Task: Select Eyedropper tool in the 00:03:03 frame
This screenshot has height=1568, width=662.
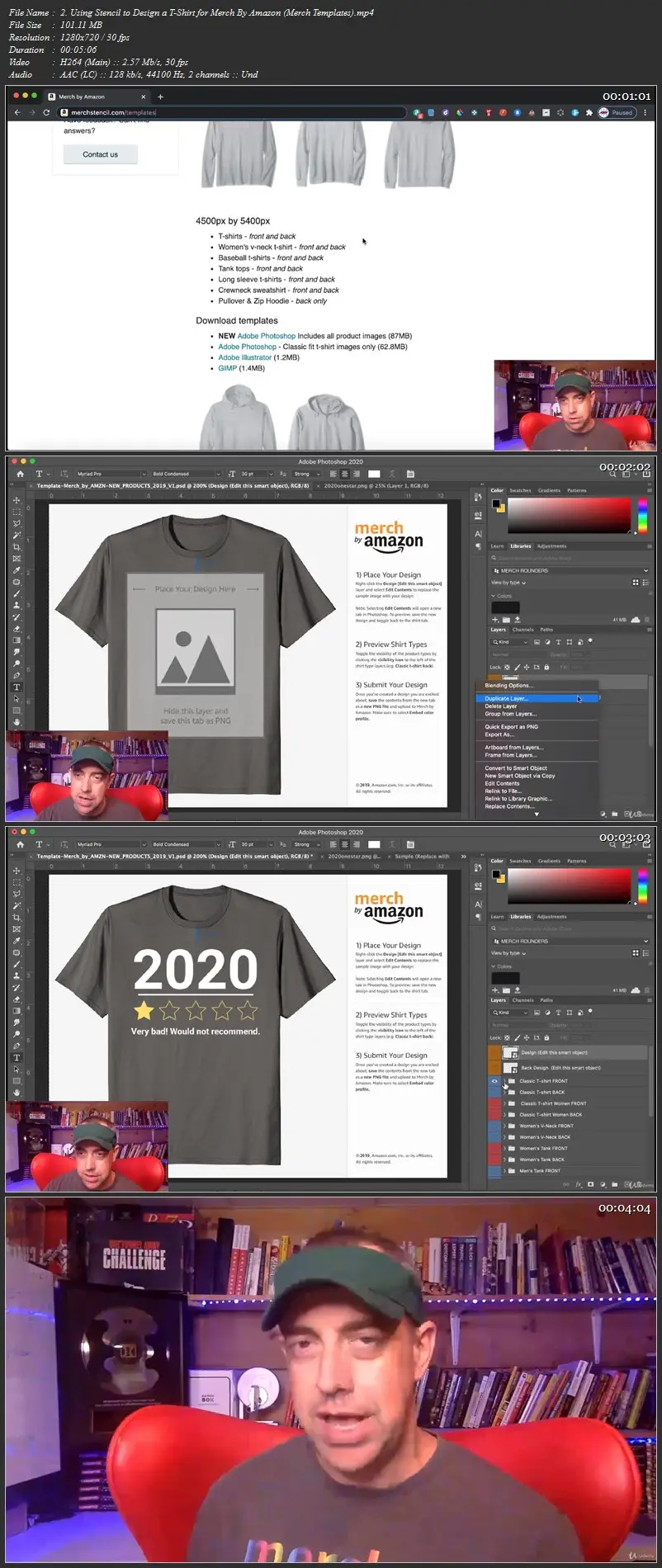Action: point(17,941)
